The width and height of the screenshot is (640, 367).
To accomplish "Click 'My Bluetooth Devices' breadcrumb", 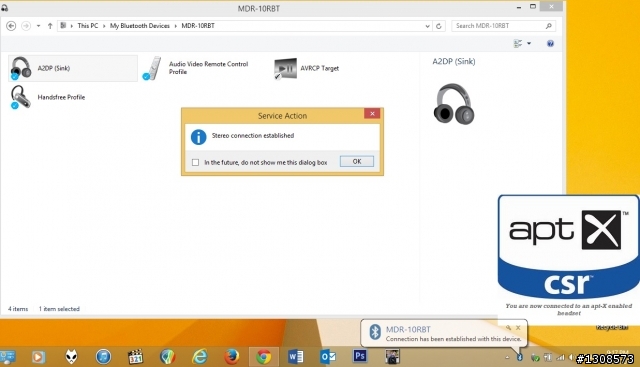I will [140, 26].
